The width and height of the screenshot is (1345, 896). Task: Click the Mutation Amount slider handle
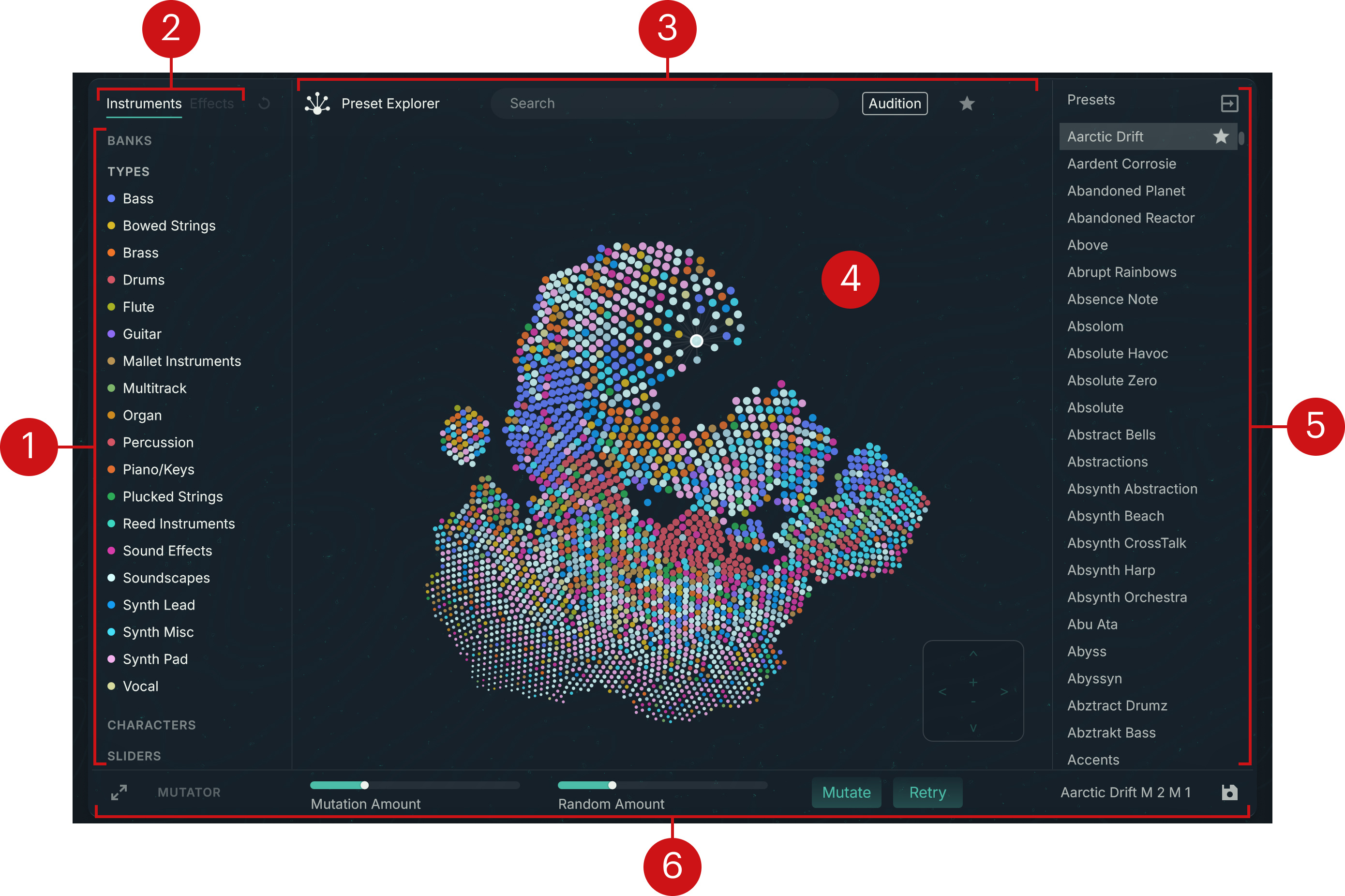coord(364,785)
